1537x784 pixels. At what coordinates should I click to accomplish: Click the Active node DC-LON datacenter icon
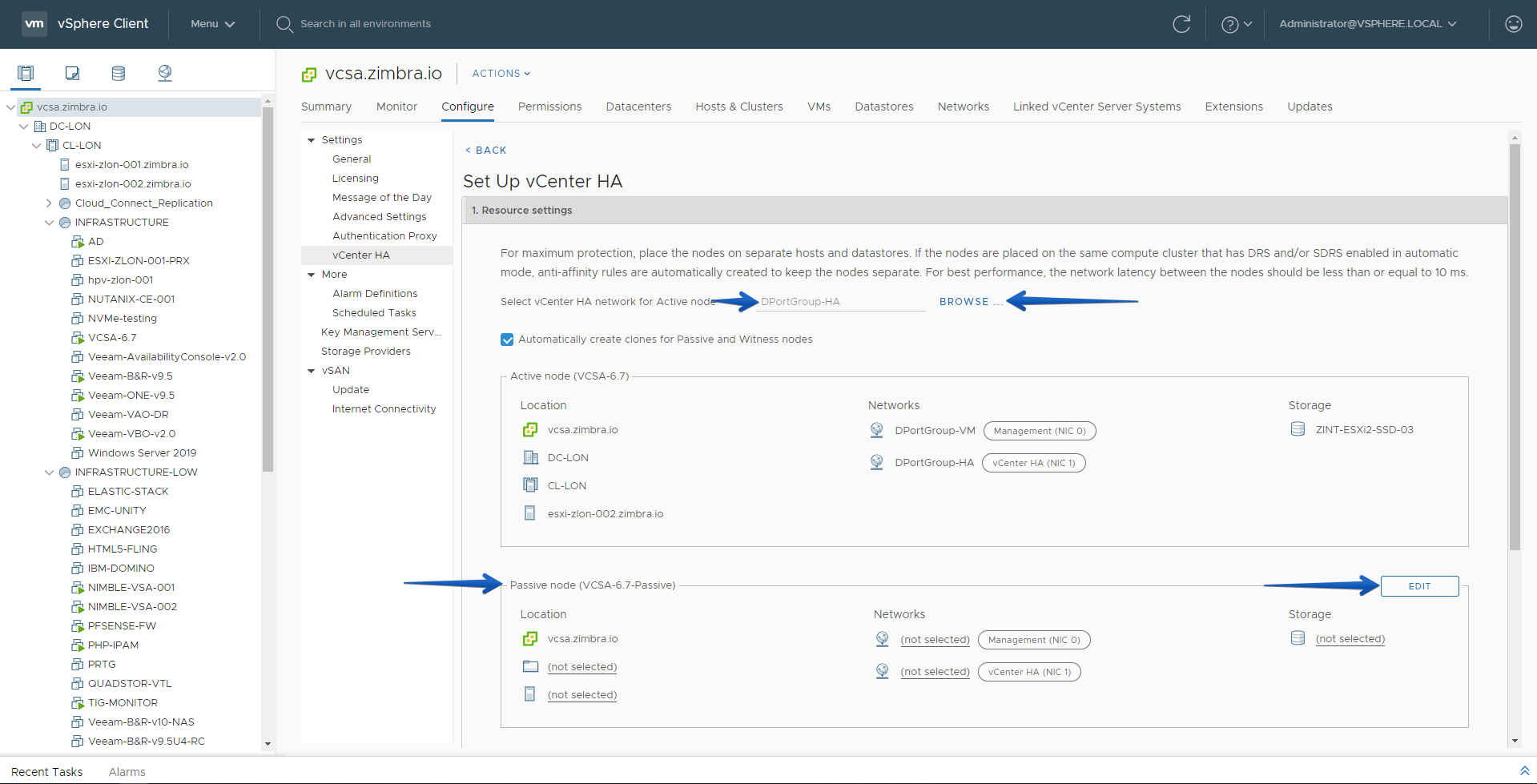tap(530, 457)
